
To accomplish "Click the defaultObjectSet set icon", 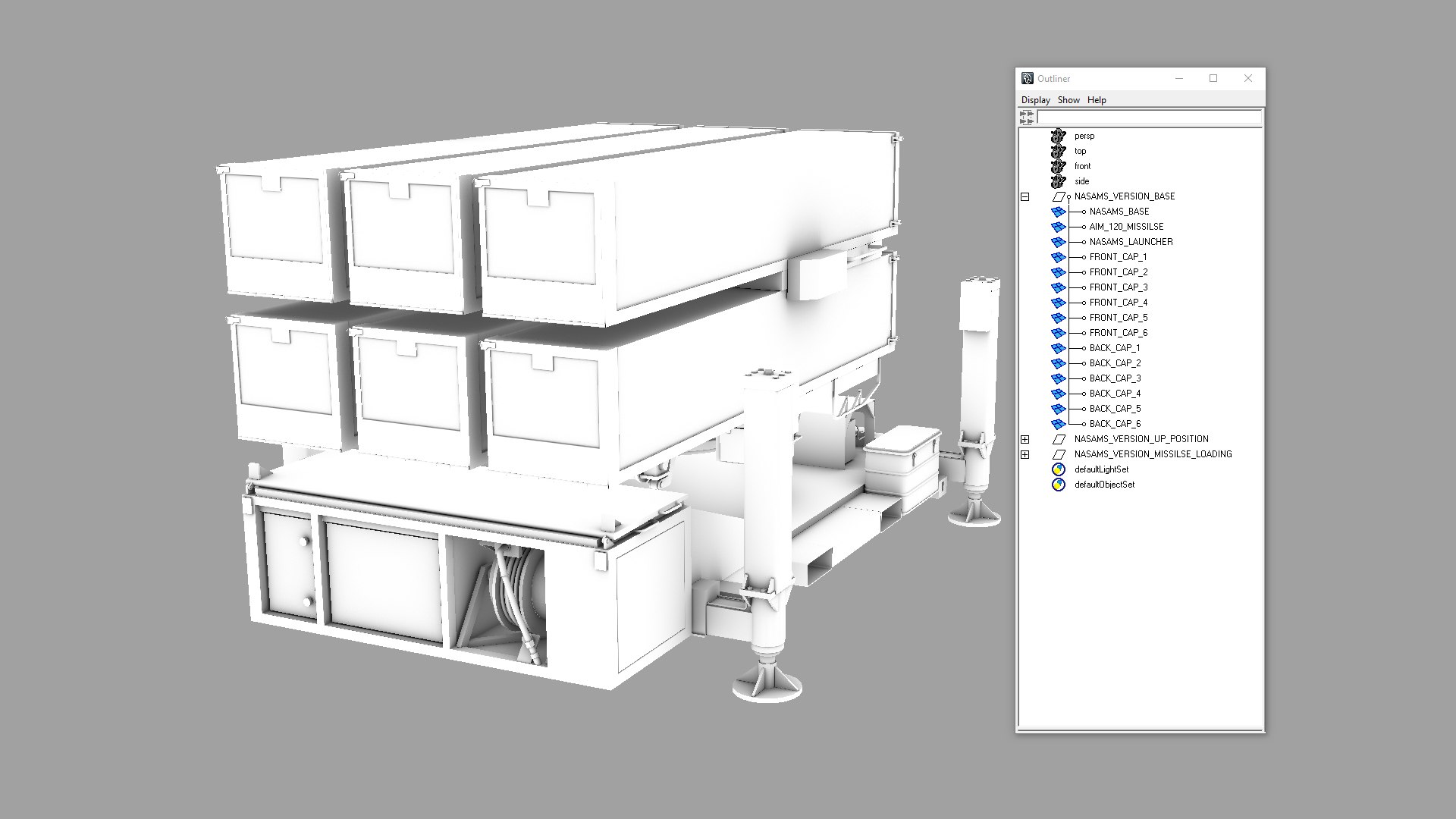I will (x=1059, y=485).
